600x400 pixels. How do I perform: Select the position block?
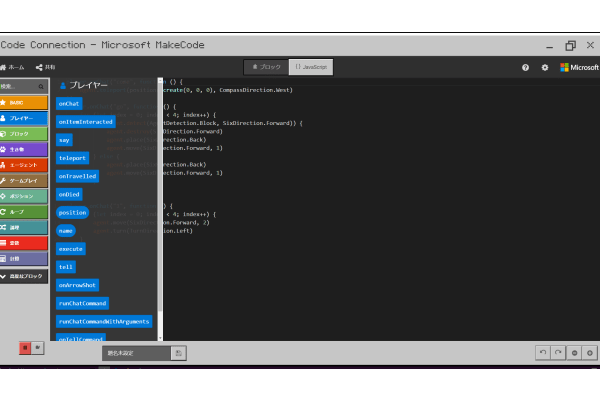click(x=72, y=212)
